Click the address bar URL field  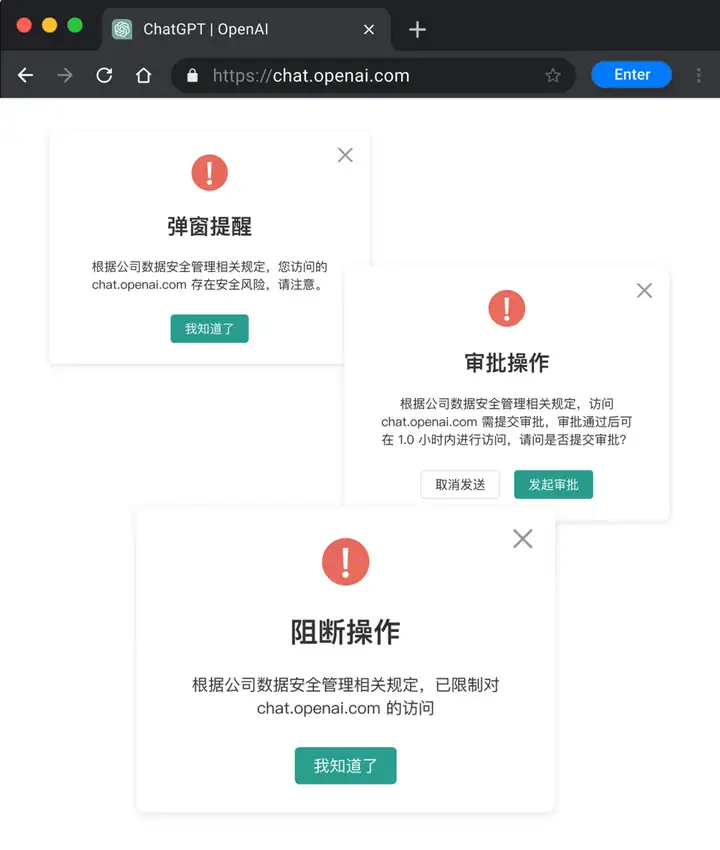pyautogui.click(x=374, y=75)
